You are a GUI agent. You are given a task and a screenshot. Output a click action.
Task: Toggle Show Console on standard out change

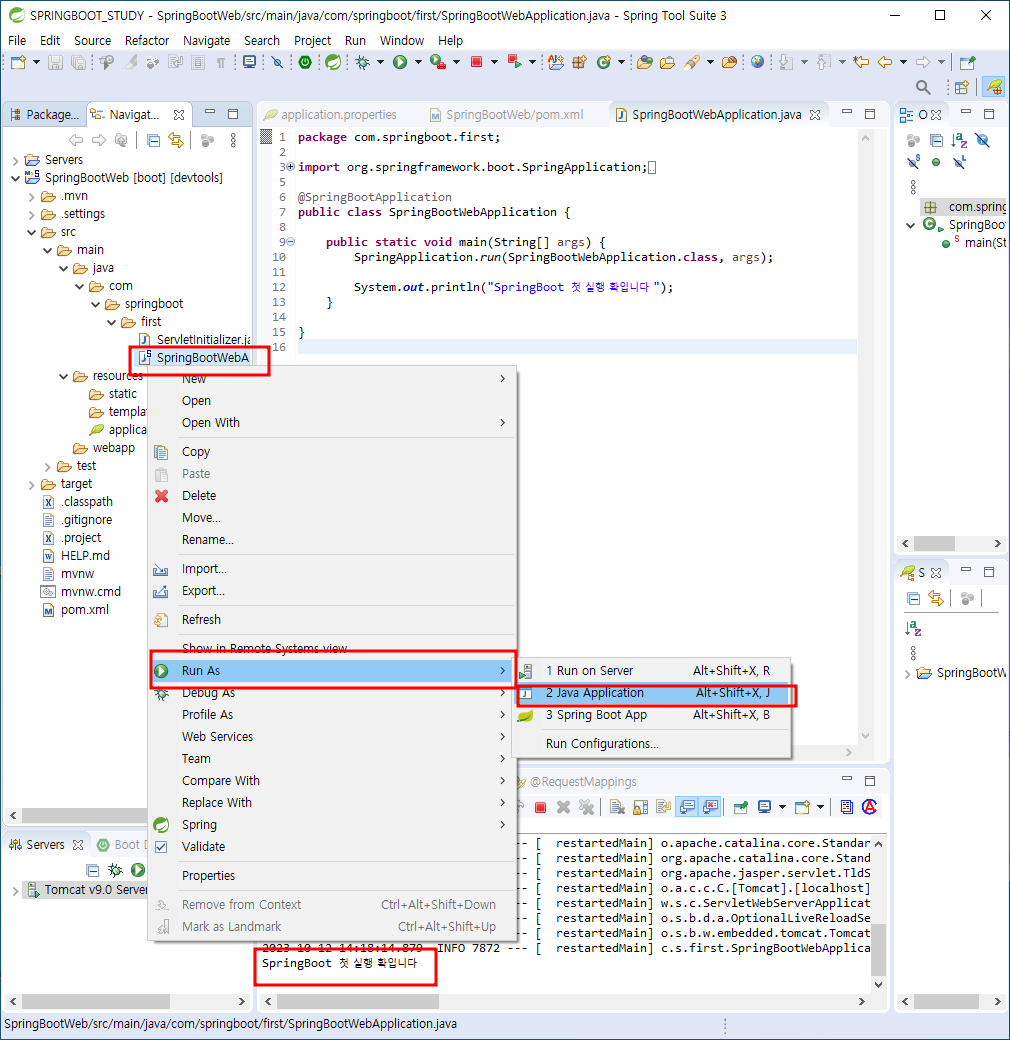pos(687,807)
